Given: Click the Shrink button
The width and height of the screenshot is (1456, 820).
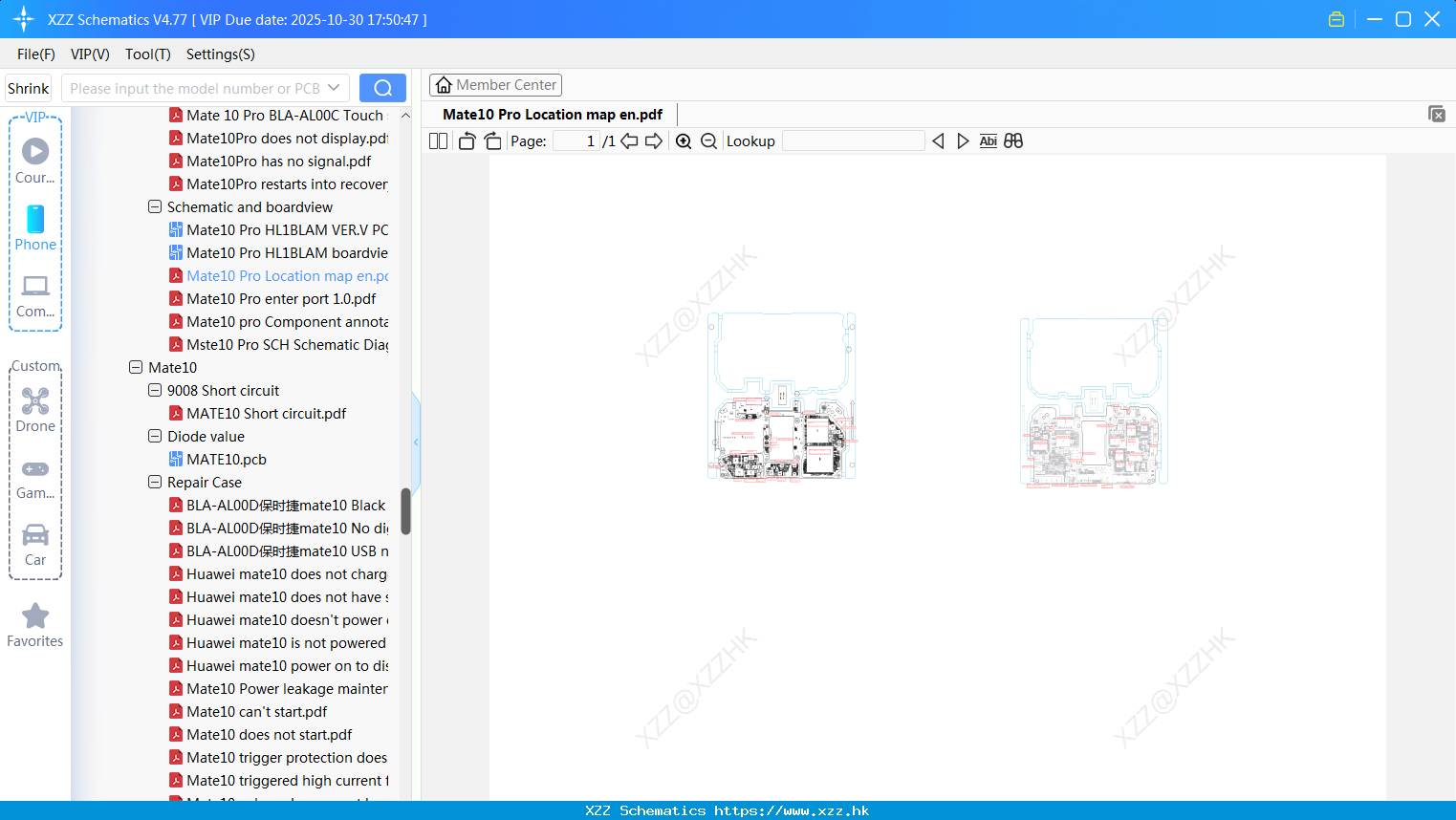Looking at the screenshot, I should [x=28, y=88].
